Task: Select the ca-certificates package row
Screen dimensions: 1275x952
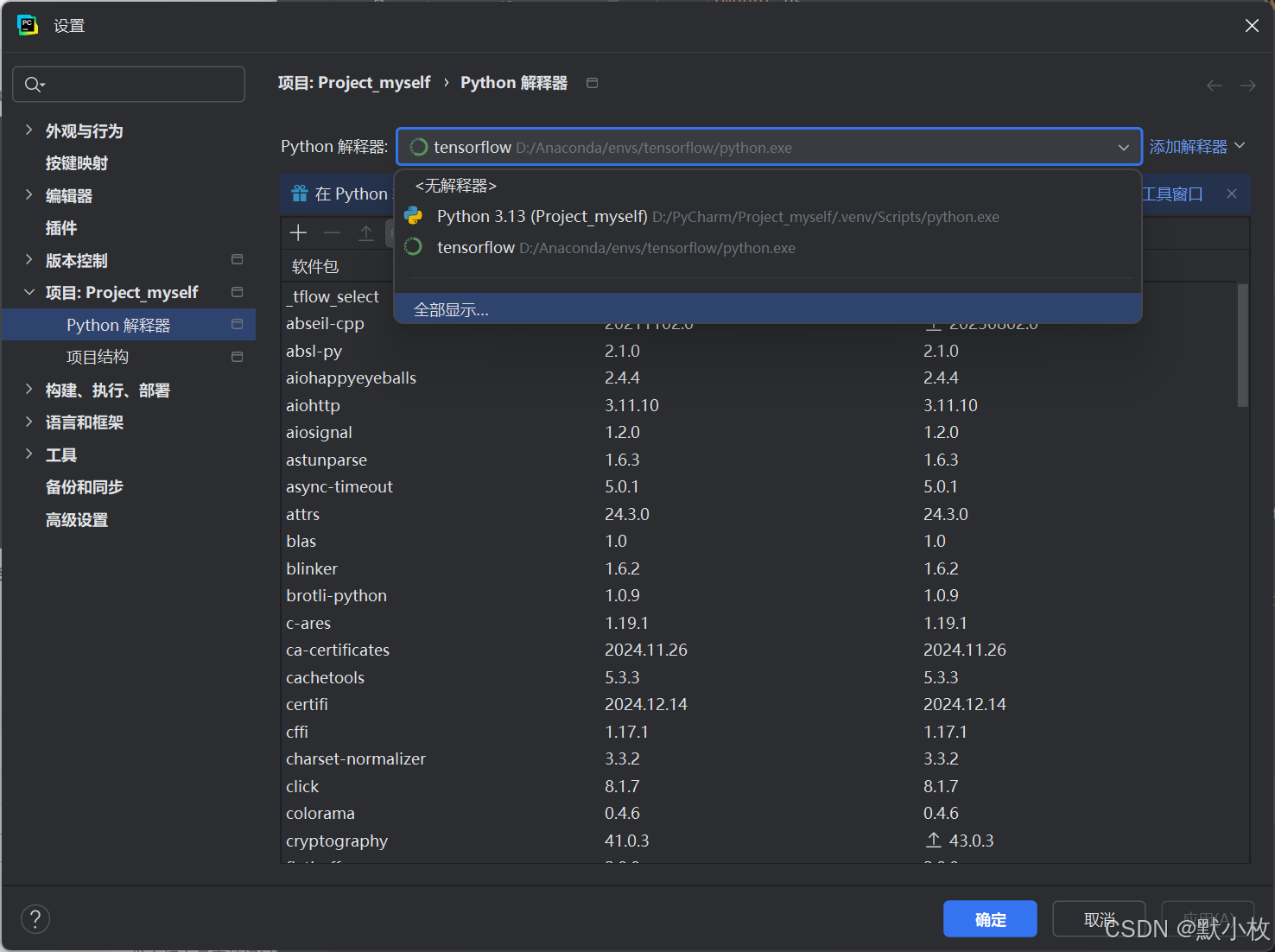Action: pyautogui.click(x=760, y=650)
